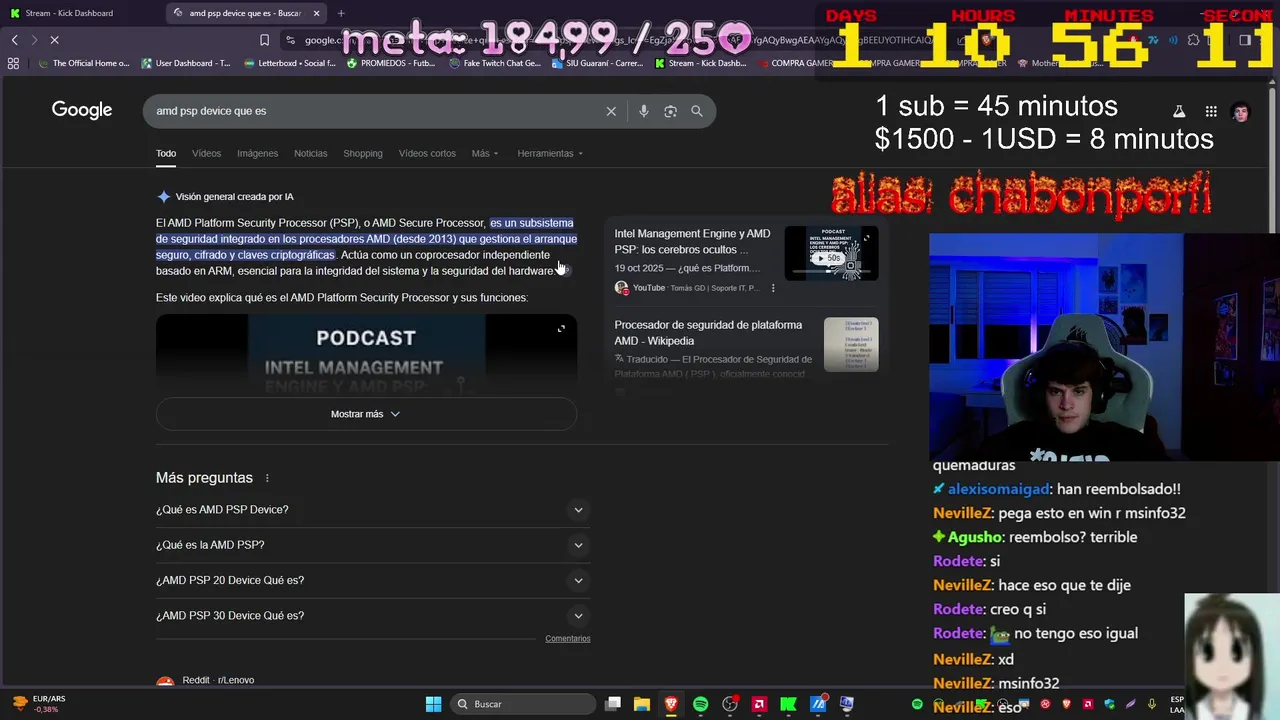The width and height of the screenshot is (1280, 720).
Task: Open Google account avatar
Action: tap(1241, 112)
